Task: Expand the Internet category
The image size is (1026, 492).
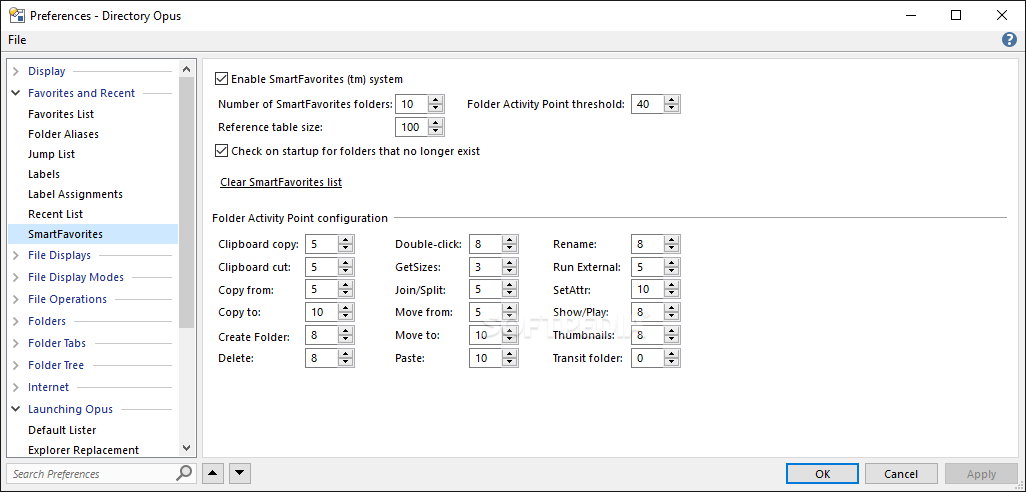Action: (16, 387)
